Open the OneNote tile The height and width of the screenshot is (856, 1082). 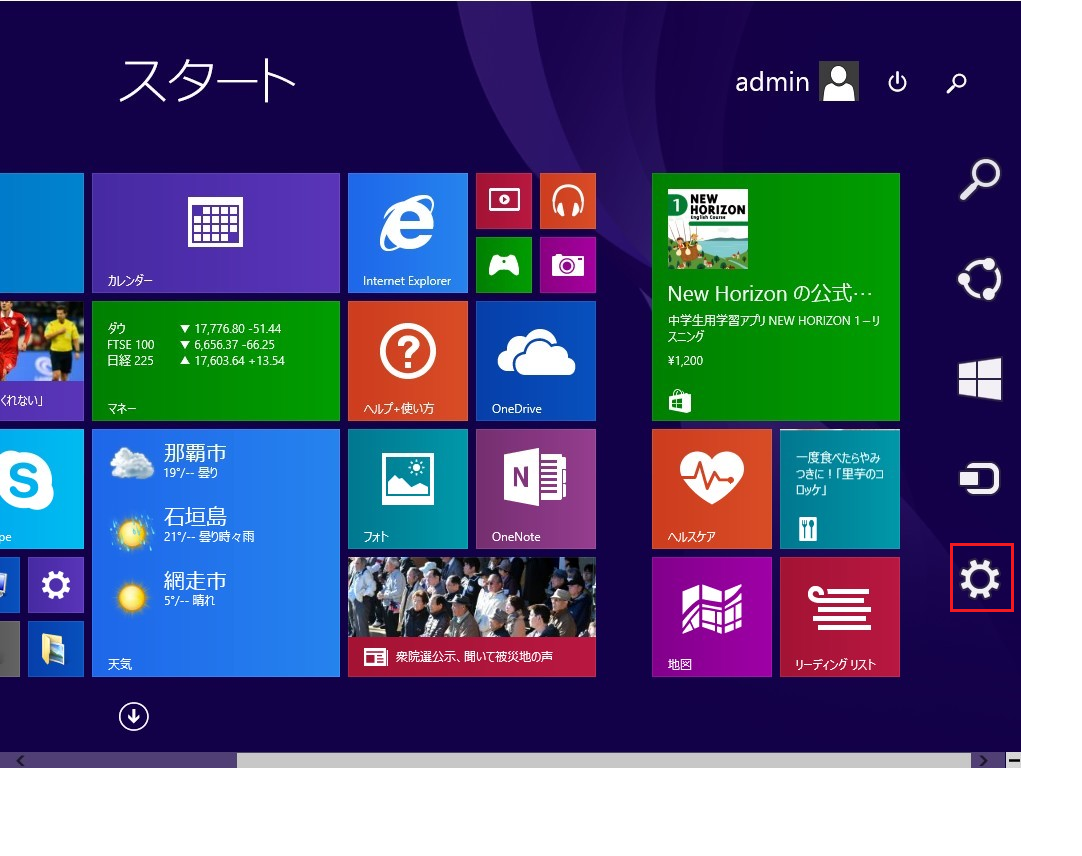pos(535,489)
